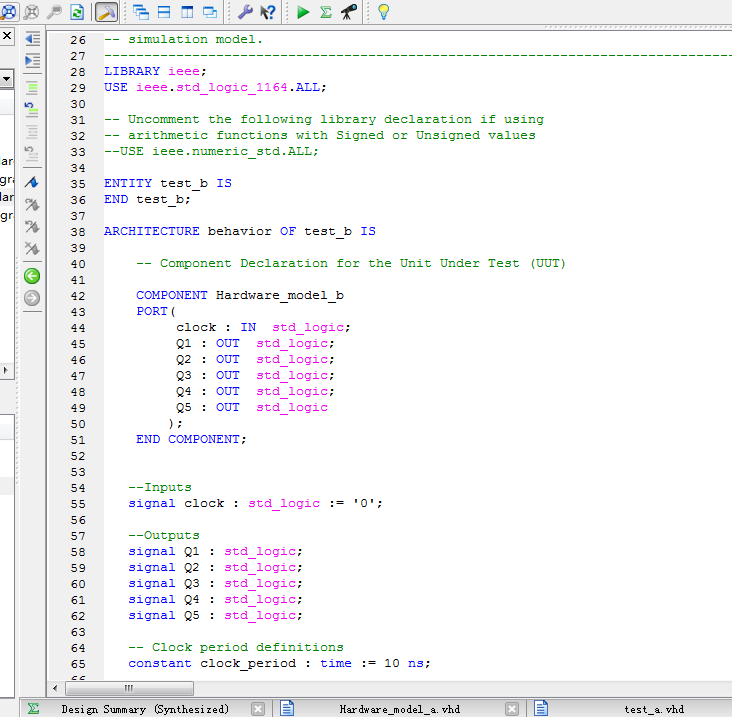Close the Design Summary tab
The width and height of the screenshot is (732, 717).
point(258,708)
